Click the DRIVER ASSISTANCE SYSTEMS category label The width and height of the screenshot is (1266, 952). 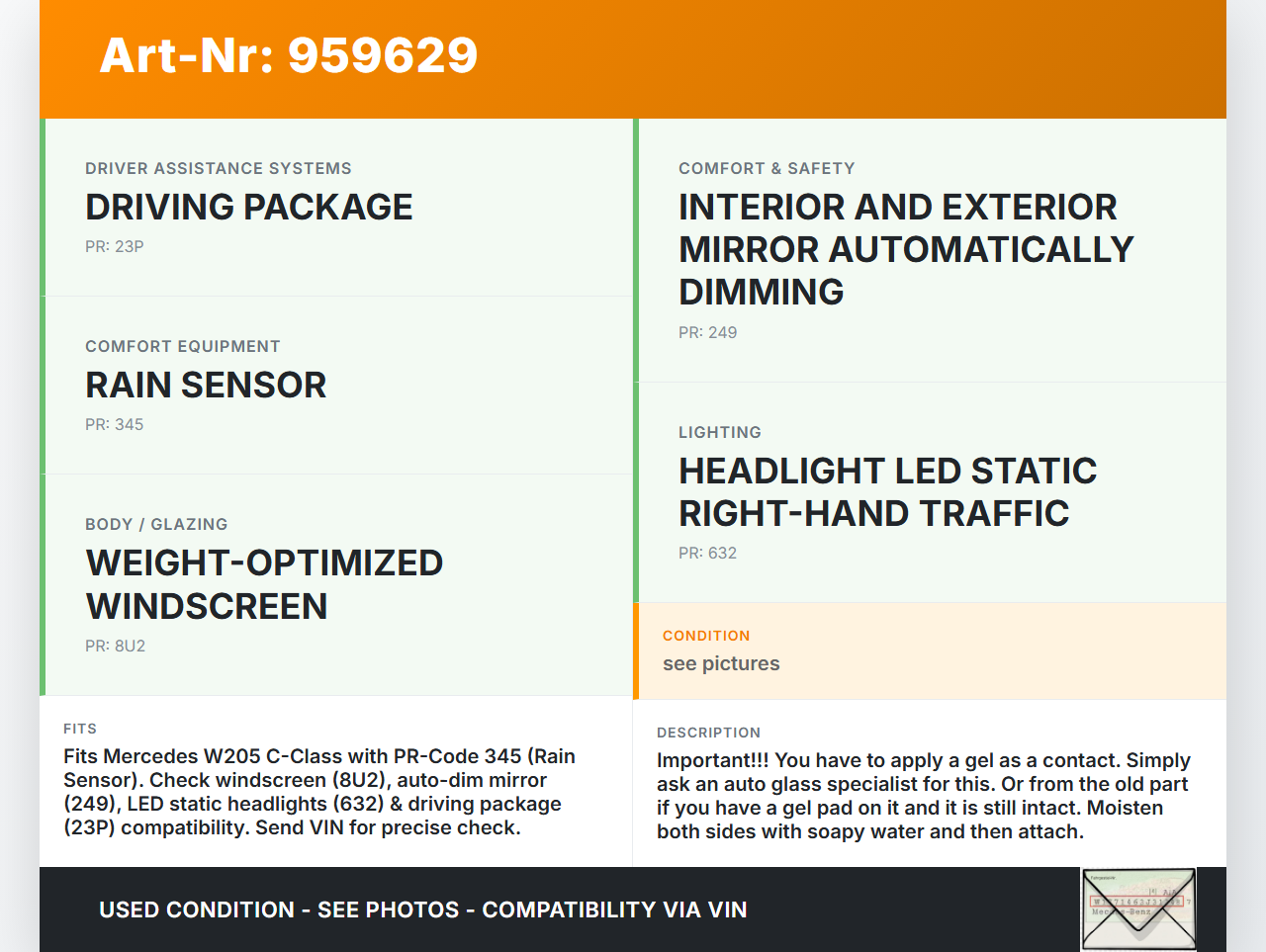click(x=219, y=169)
